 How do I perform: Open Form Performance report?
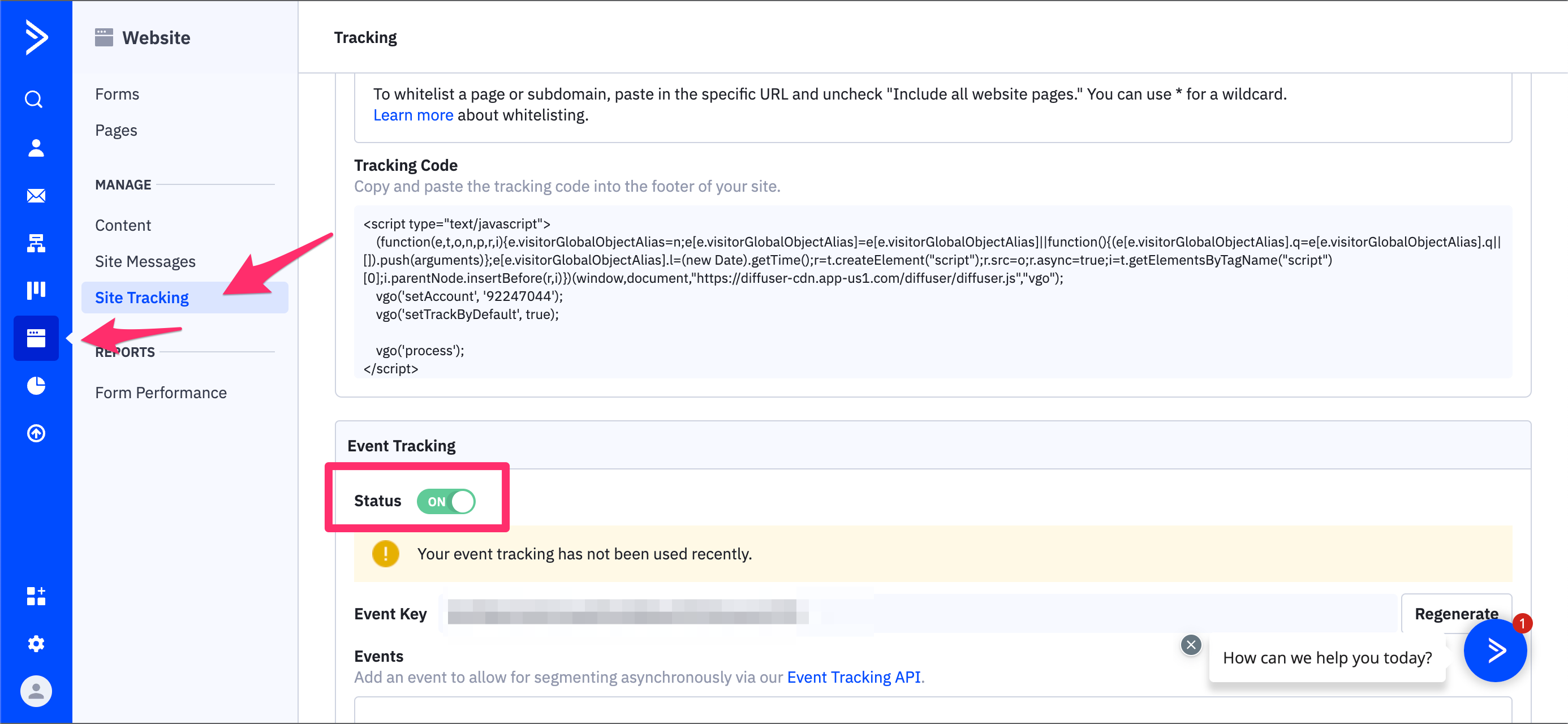[x=161, y=393]
